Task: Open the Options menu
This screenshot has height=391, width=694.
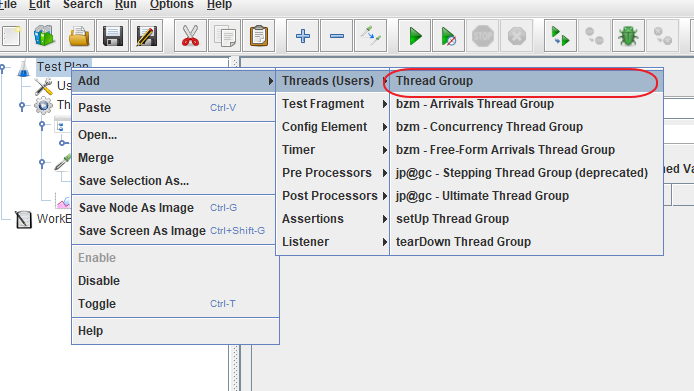Action: [x=172, y=5]
